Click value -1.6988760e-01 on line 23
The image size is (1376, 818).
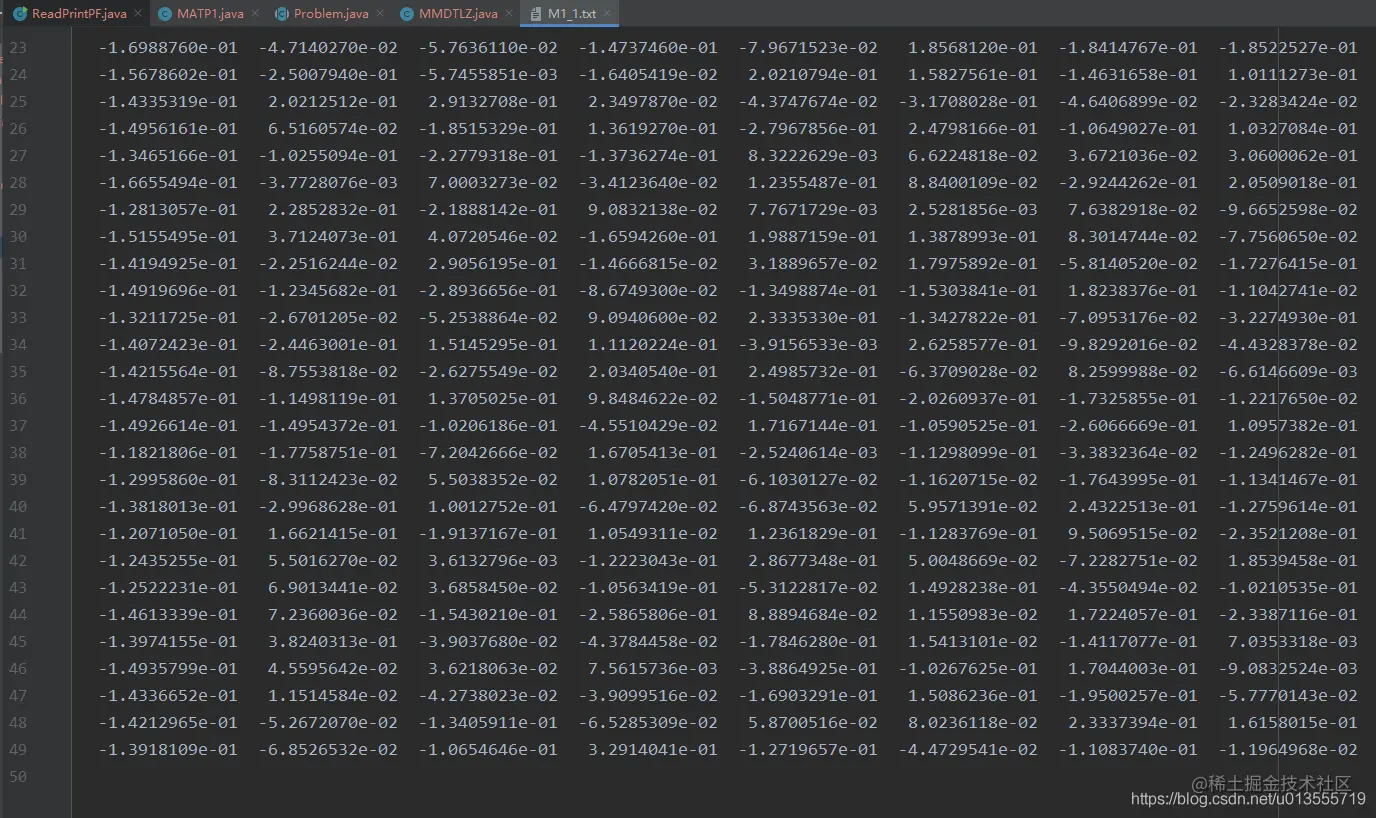(x=168, y=48)
